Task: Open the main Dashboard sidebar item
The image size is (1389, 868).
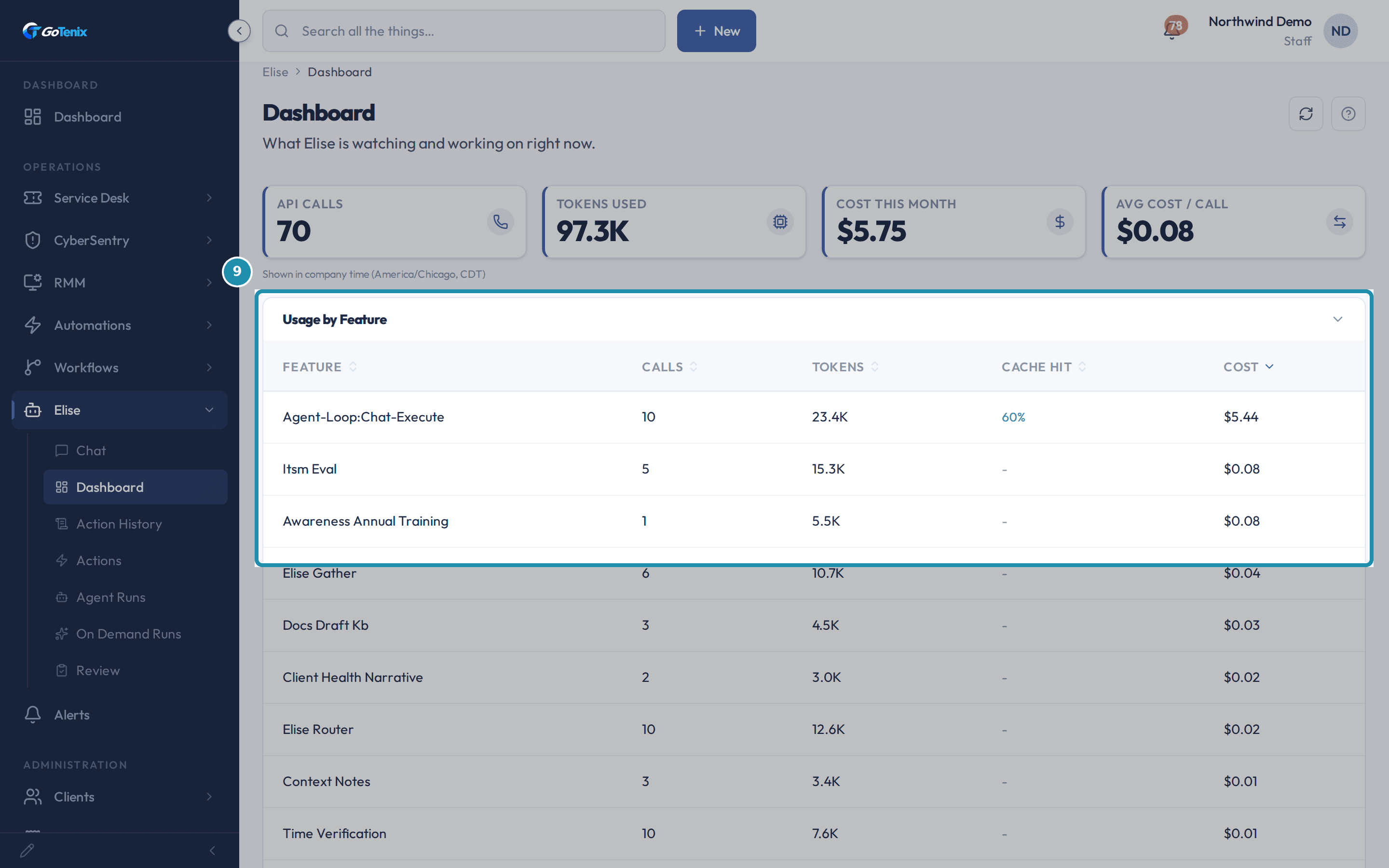Action: 120,117
